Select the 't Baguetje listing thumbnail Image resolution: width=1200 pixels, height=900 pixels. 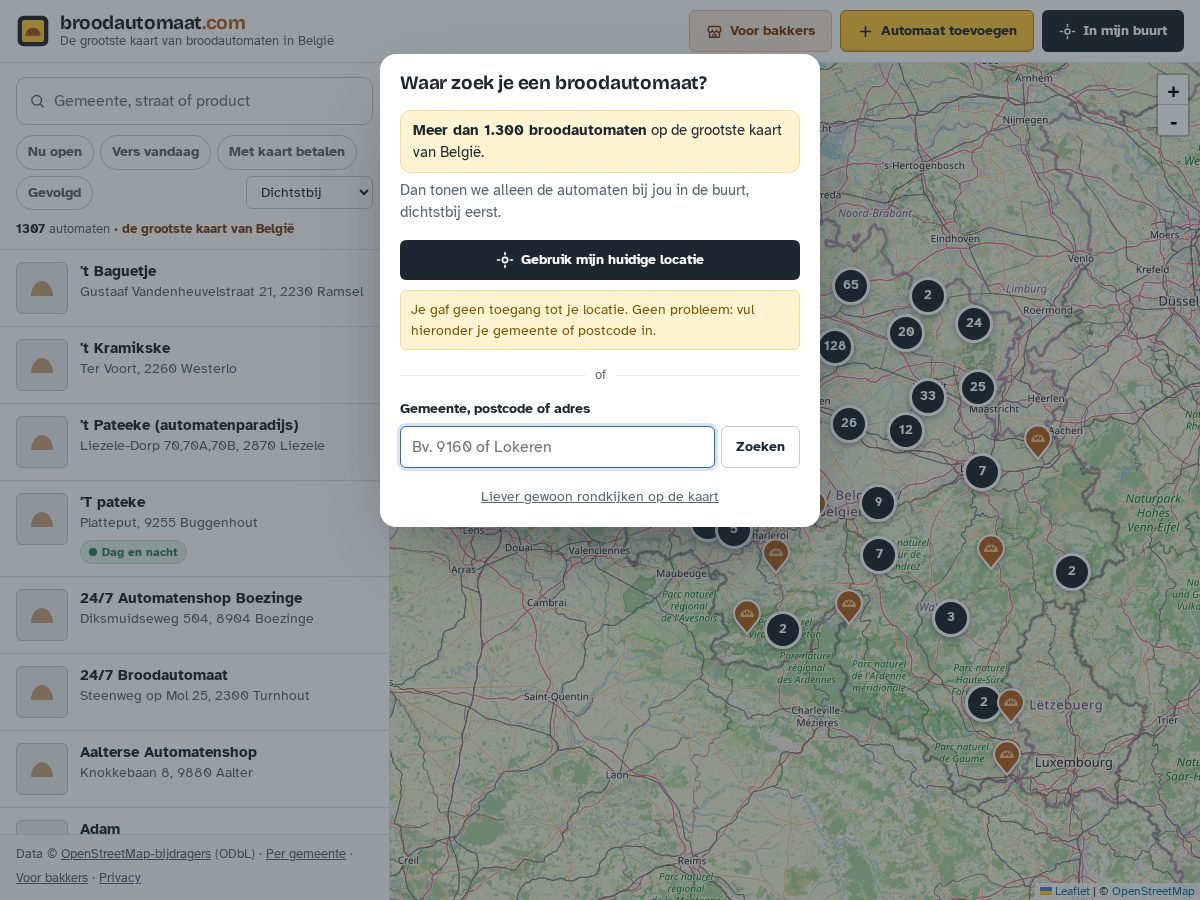[x=42, y=288]
